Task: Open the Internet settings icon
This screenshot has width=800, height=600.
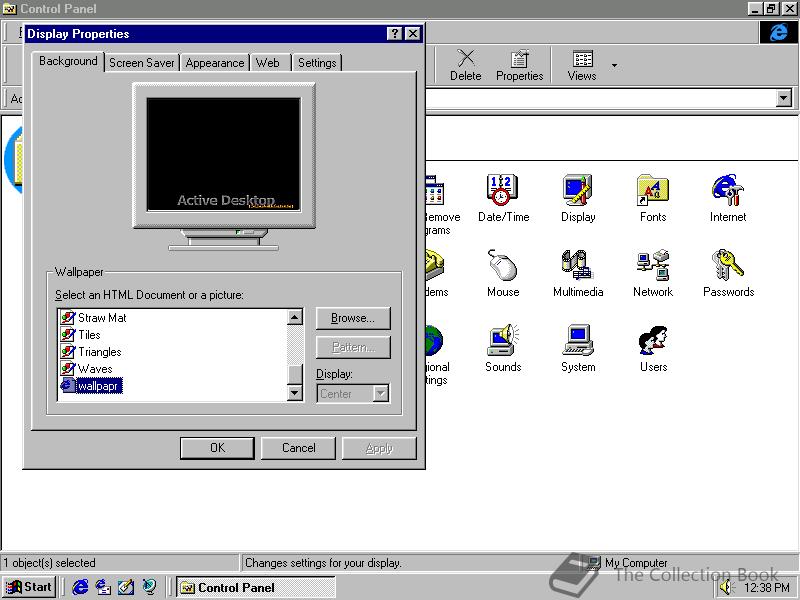Action: pyautogui.click(x=728, y=198)
